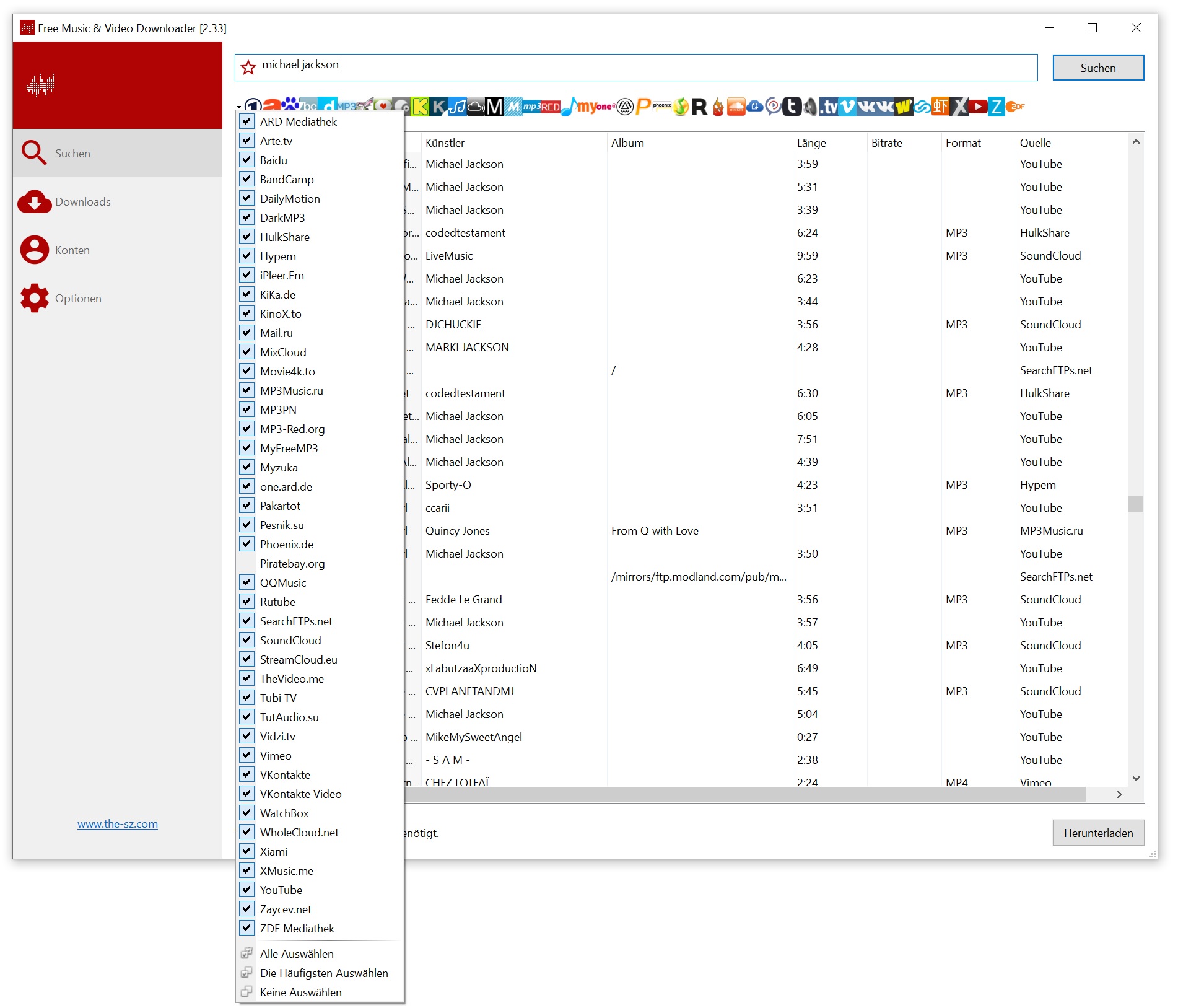Open the www.the-sz.com link

(118, 823)
